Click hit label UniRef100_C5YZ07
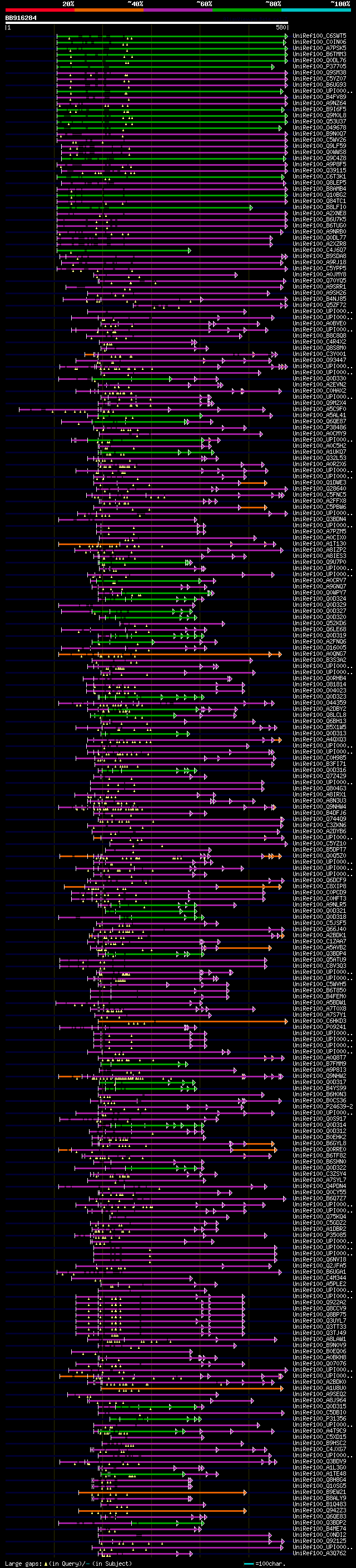The height and width of the screenshot is (1568, 356). coord(319,78)
